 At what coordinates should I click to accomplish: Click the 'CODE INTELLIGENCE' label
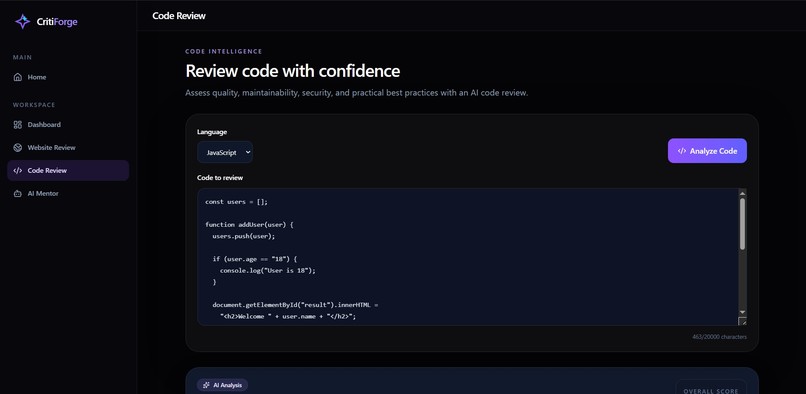click(224, 51)
